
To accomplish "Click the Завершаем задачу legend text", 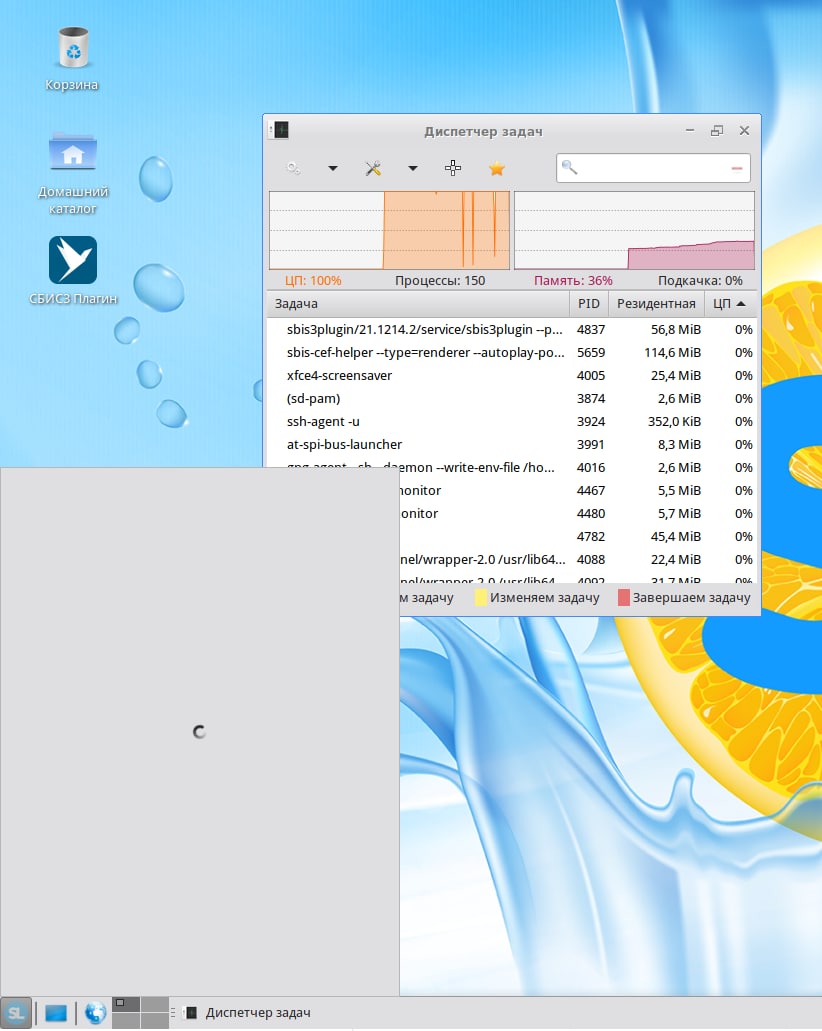I will tap(691, 598).
